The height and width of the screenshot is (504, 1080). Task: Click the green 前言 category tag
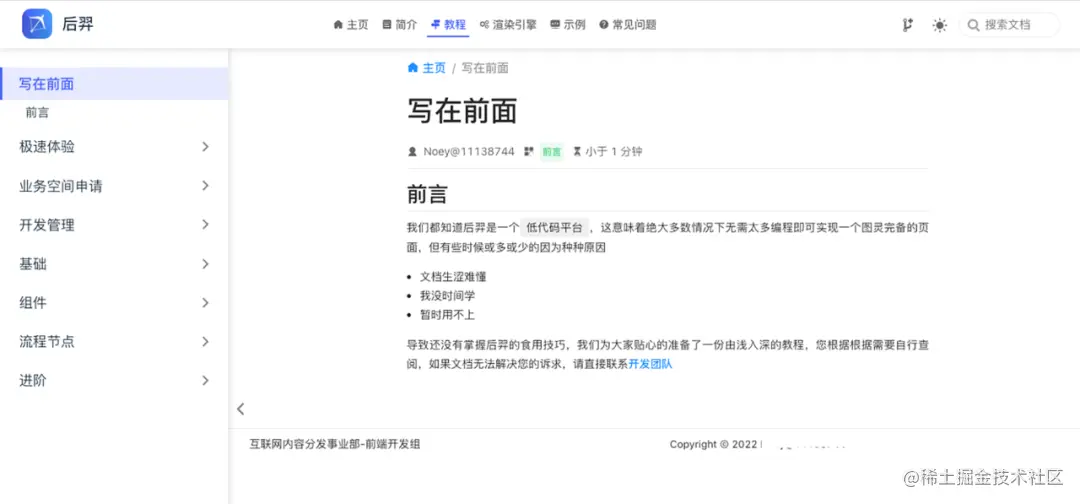tap(551, 151)
